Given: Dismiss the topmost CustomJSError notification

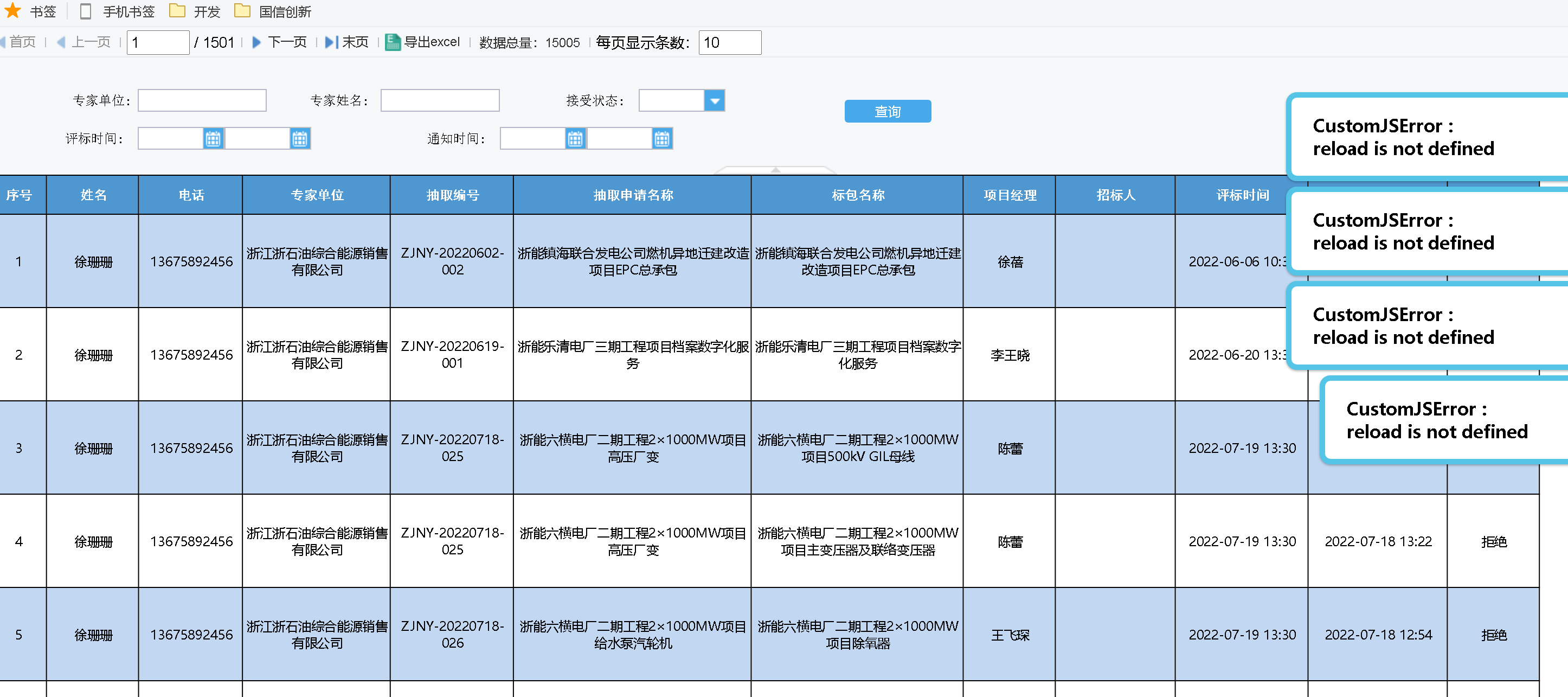Looking at the screenshot, I should [1428, 137].
